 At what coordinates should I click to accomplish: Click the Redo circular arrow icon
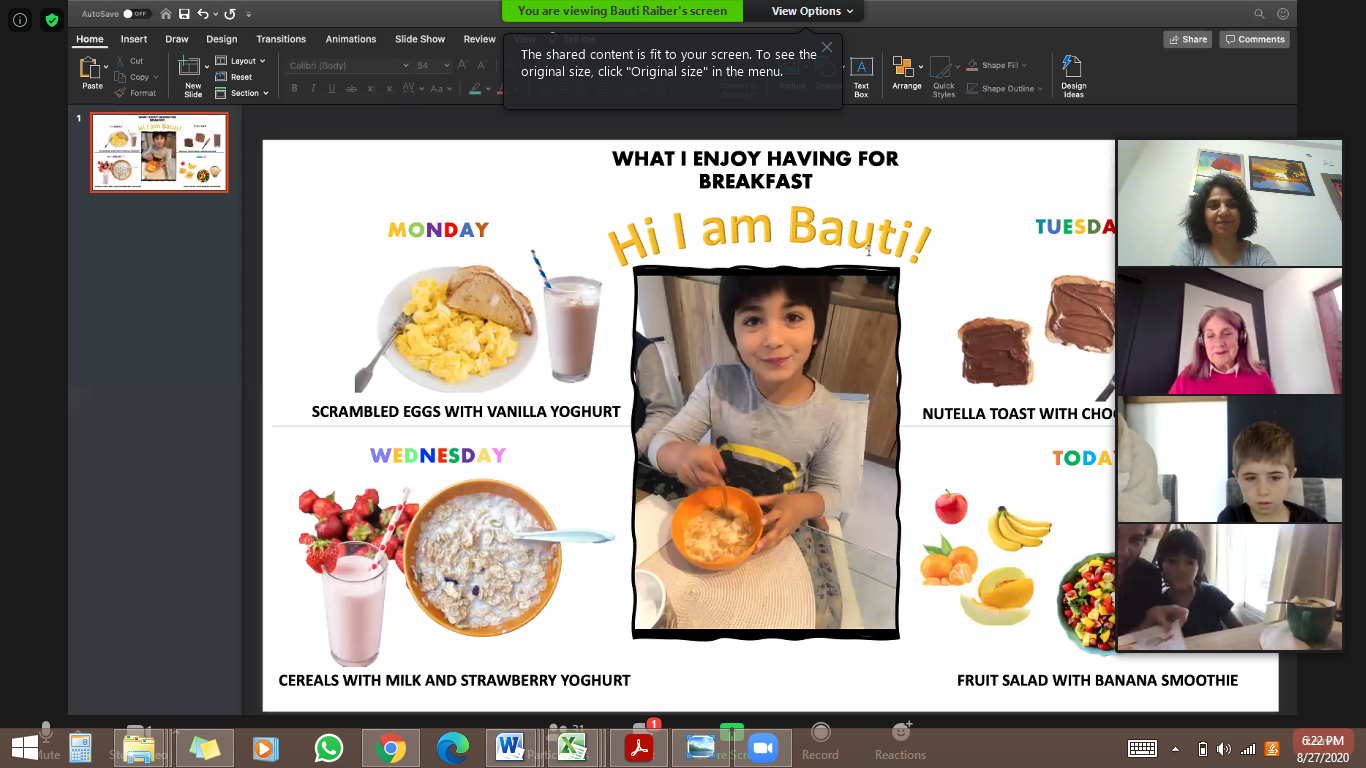230,14
